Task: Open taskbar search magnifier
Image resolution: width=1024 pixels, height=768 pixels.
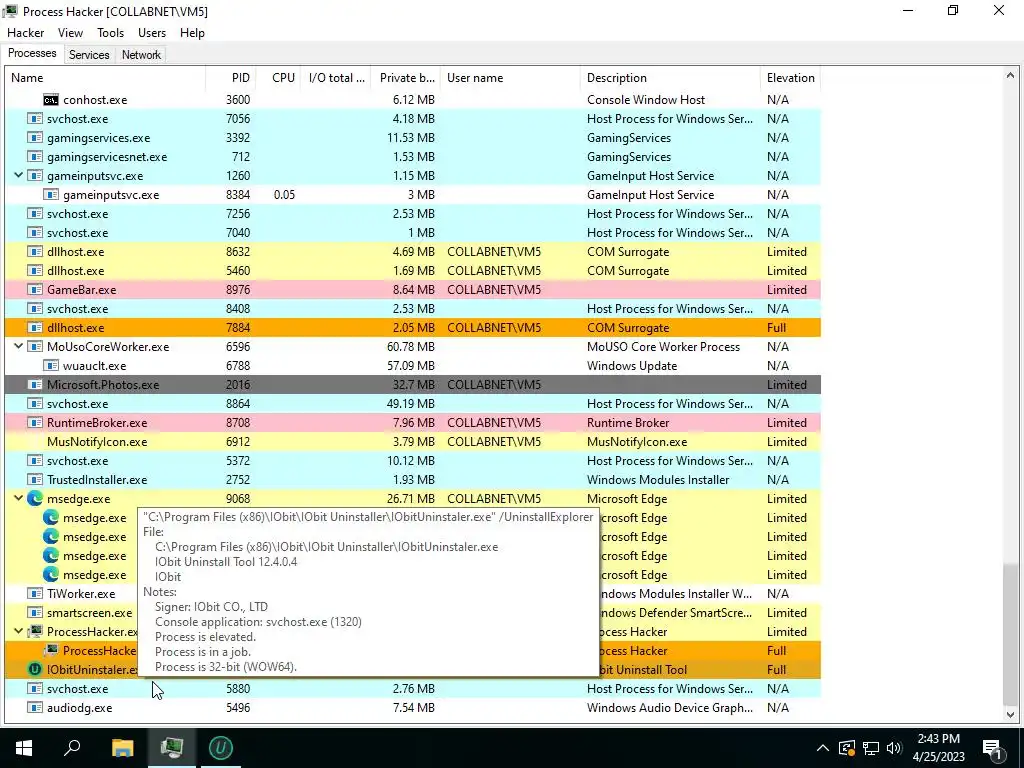Action: pyautogui.click(x=72, y=748)
